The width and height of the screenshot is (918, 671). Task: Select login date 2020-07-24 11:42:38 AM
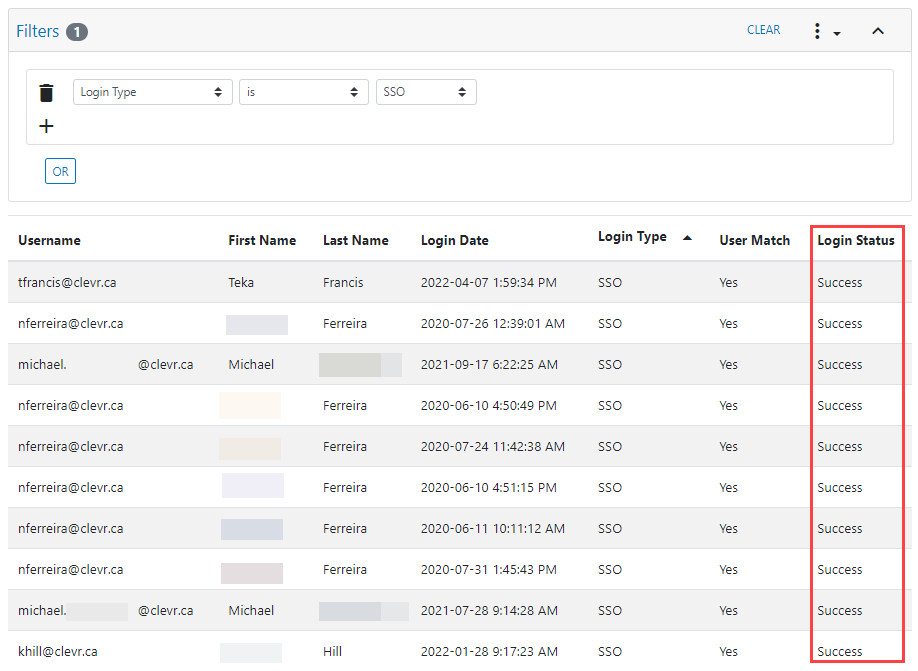click(492, 446)
